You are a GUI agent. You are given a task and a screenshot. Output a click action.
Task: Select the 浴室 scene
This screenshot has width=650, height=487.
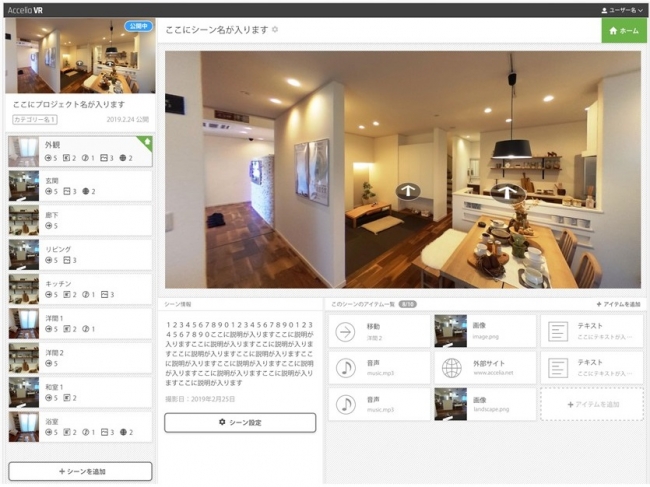pos(80,426)
